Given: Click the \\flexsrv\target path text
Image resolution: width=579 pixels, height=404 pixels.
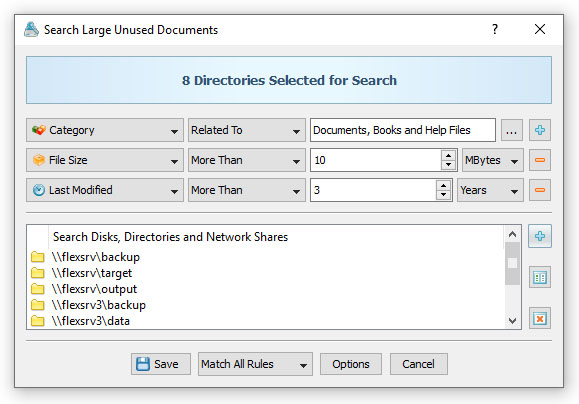Looking at the screenshot, I should tap(92, 273).
